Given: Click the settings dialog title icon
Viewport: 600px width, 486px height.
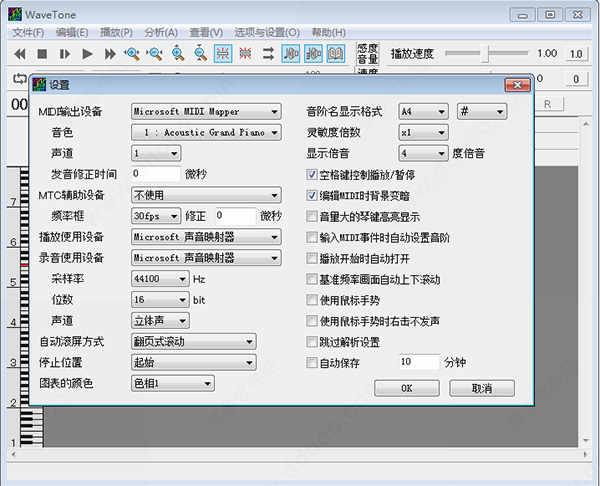Looking at the screenshot, I should [39, 84].
